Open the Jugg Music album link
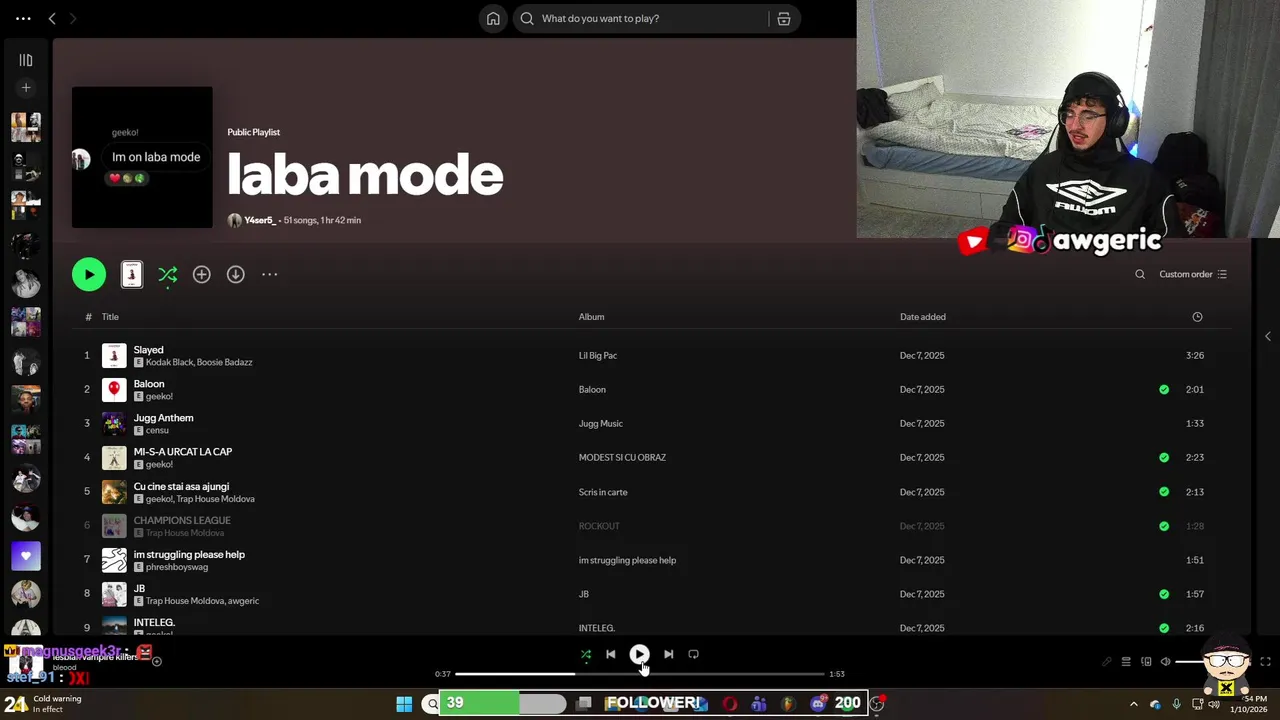 tap(600, 424)
